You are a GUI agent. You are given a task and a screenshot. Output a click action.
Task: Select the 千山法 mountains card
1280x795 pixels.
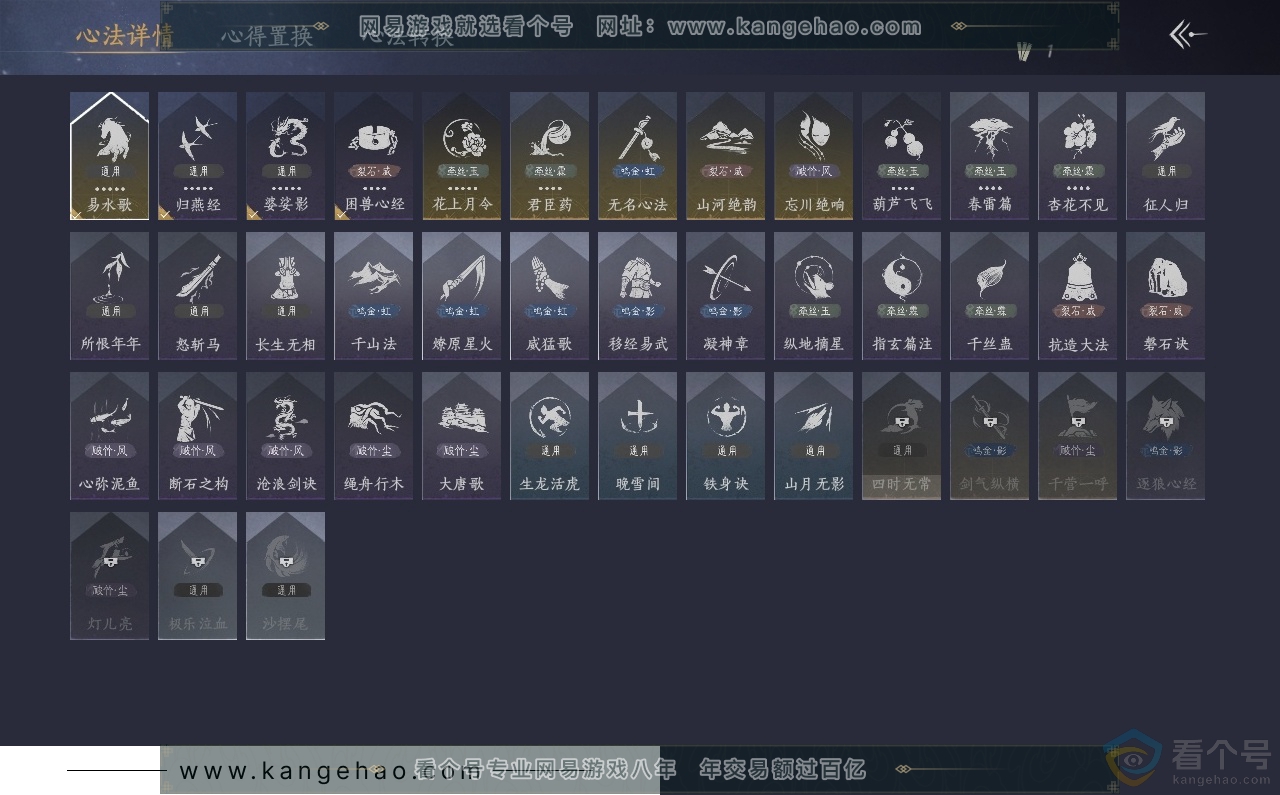[x=374, y=296]
